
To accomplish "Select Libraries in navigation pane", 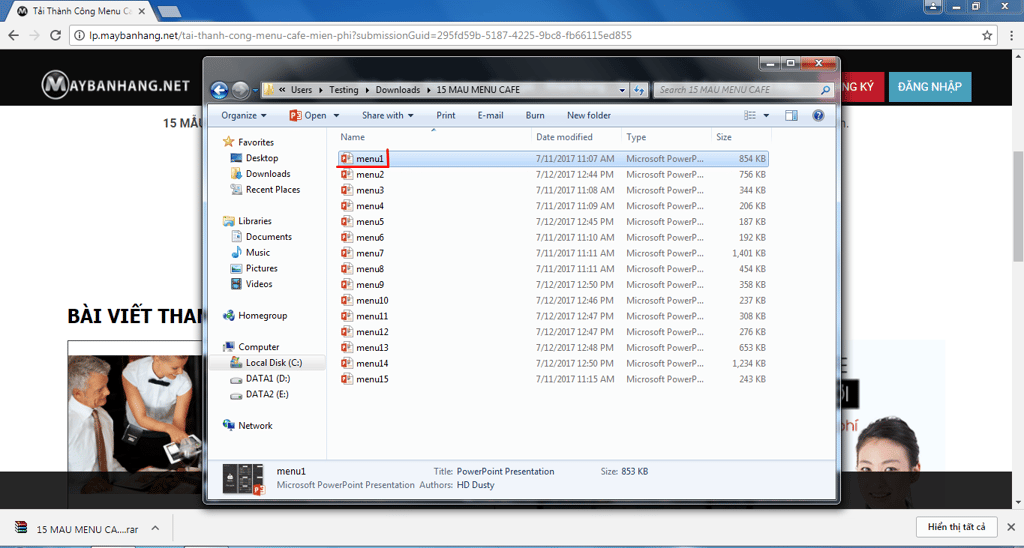I will [255, 221].
